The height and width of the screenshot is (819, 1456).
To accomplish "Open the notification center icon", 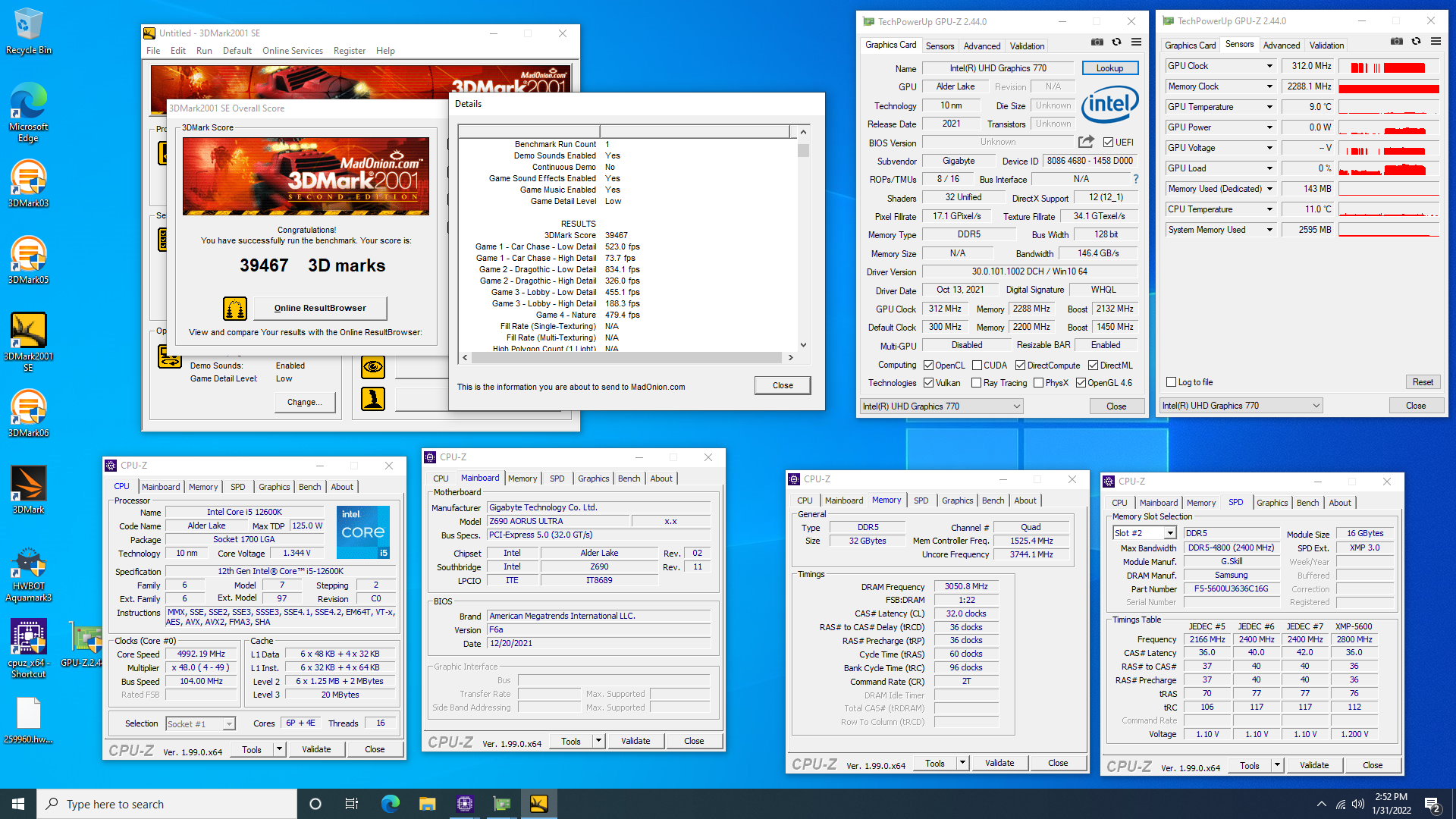I will click(x=1432, y=804).
